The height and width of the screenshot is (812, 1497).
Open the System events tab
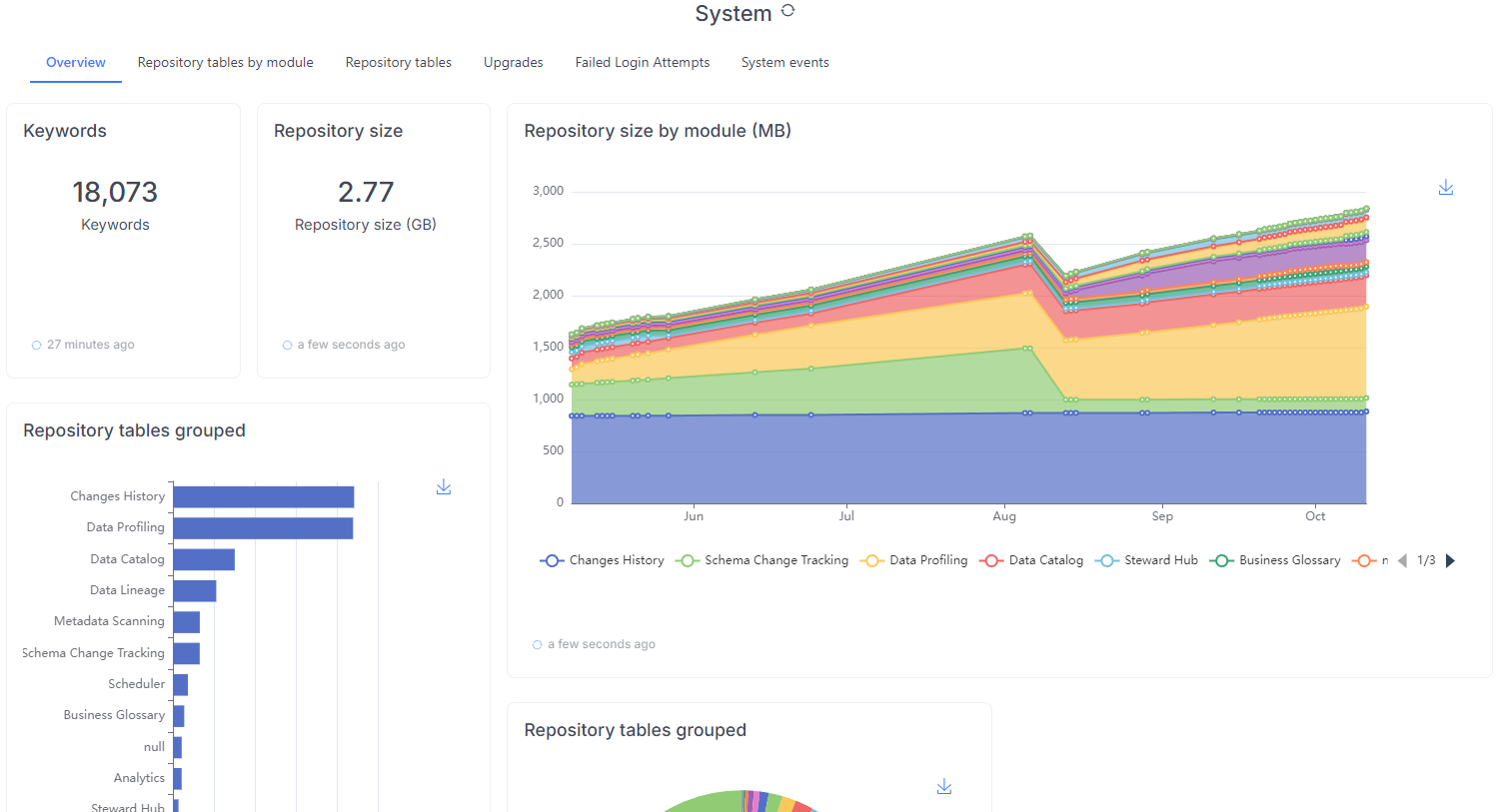pos(785,62)
